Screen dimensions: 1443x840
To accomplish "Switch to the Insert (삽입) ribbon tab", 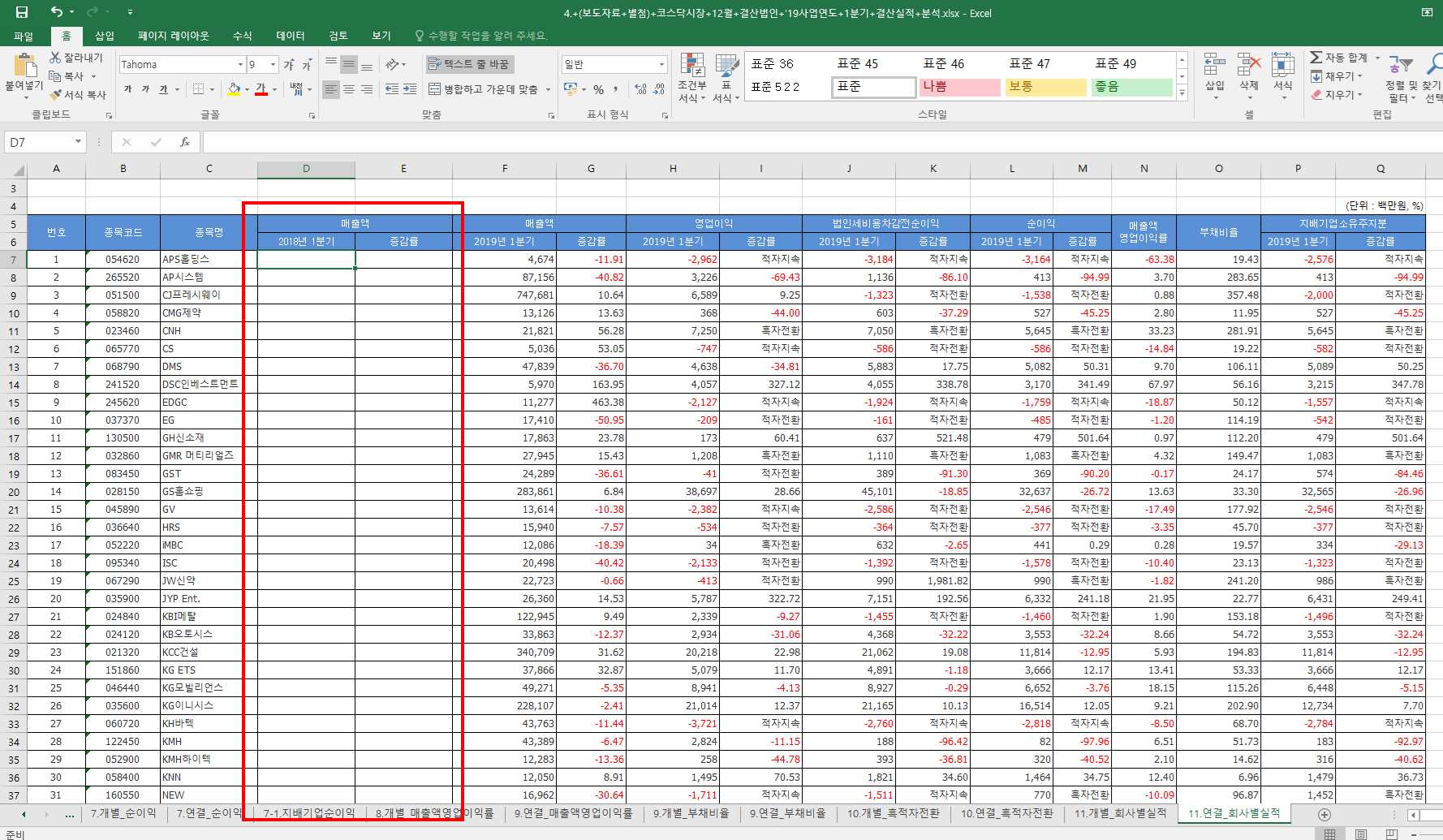I will pos(105,36).
